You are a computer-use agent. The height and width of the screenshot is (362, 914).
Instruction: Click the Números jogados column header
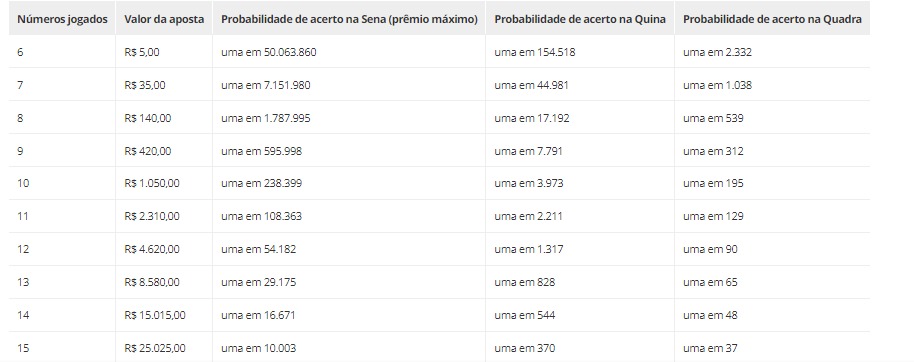(x=62, y=19)
